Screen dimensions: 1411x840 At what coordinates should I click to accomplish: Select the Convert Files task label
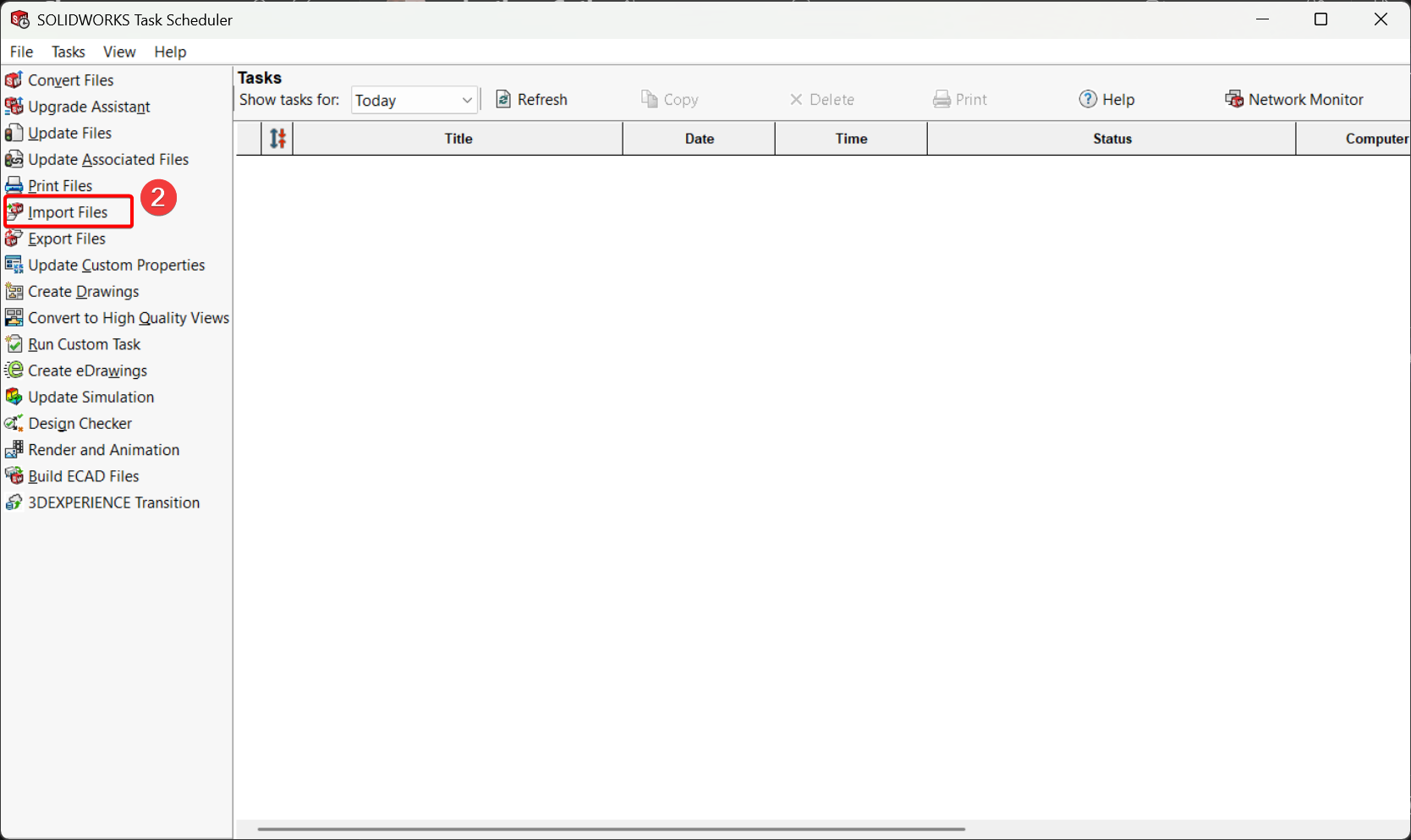pos(71,80)
